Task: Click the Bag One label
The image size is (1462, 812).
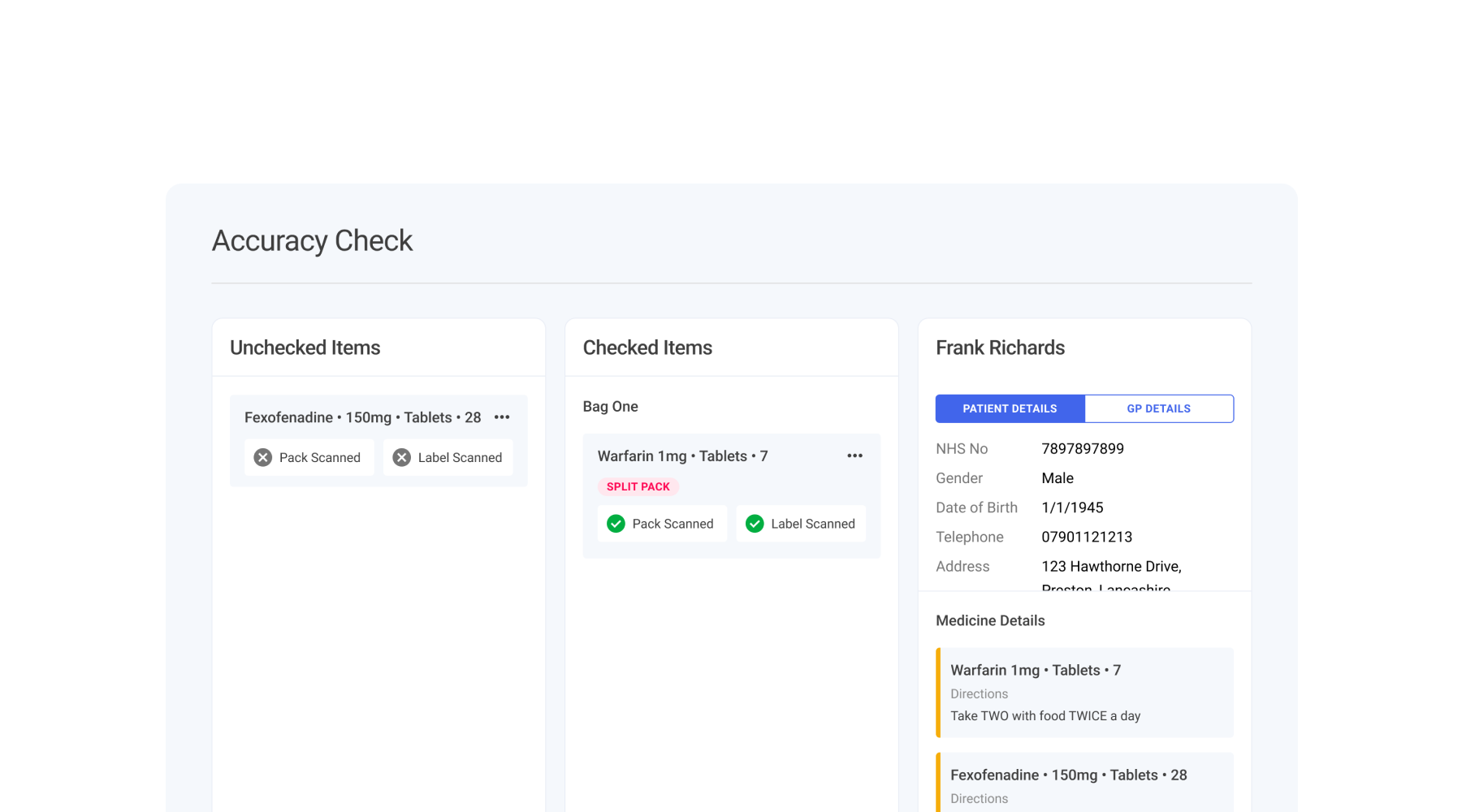Action: pyautogui.click(x=610, y=407)
